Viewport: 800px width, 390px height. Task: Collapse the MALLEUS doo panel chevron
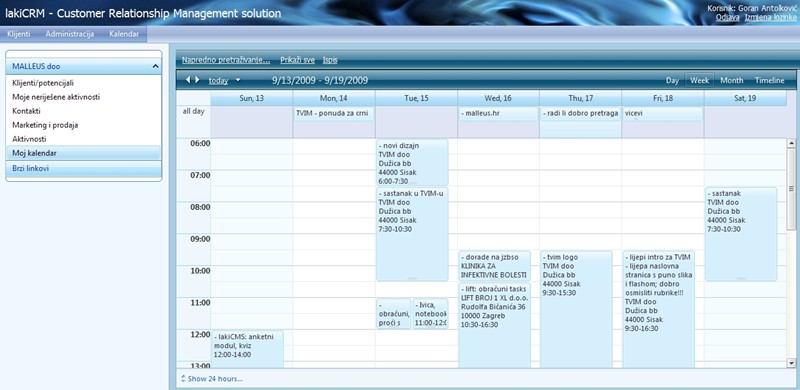point(155,66)
